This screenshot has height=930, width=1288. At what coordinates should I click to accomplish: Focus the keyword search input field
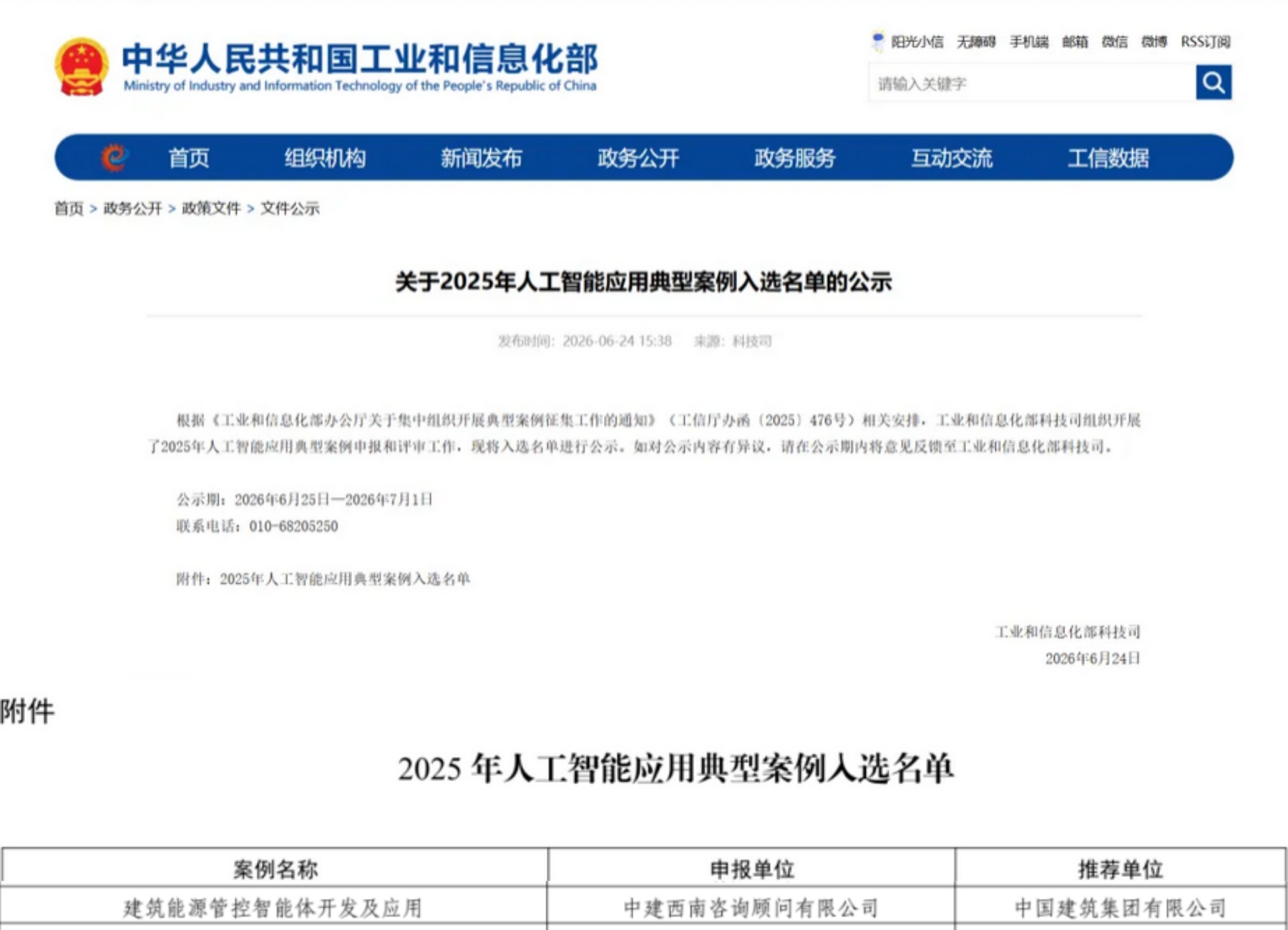[x=1032, y=83]
